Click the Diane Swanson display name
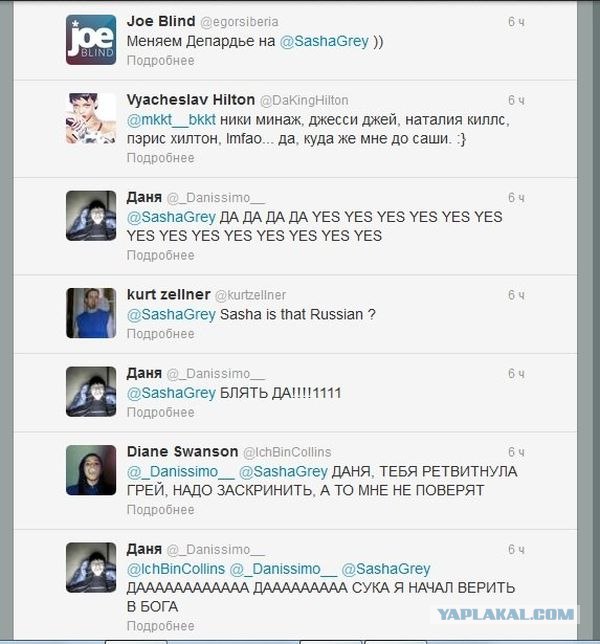The height and width of the screenshot is (644, 600). coord(182,451)
